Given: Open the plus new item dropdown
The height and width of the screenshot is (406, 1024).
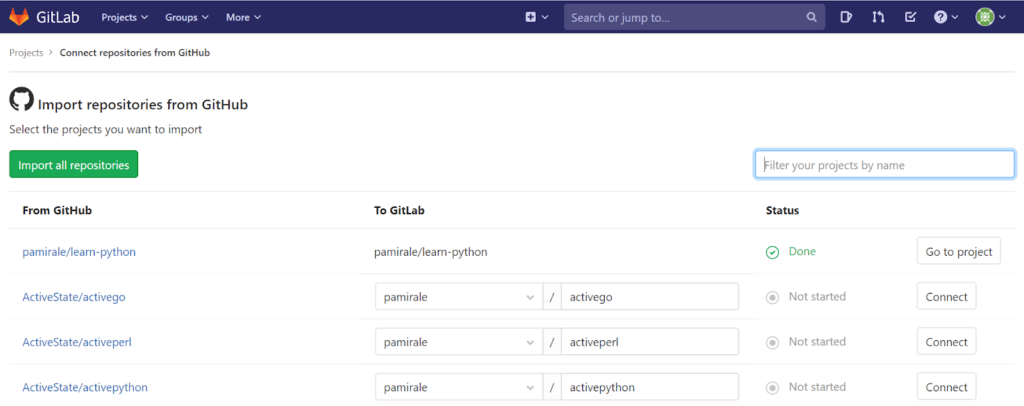Looking at the screenshot, I should point(537,18).
